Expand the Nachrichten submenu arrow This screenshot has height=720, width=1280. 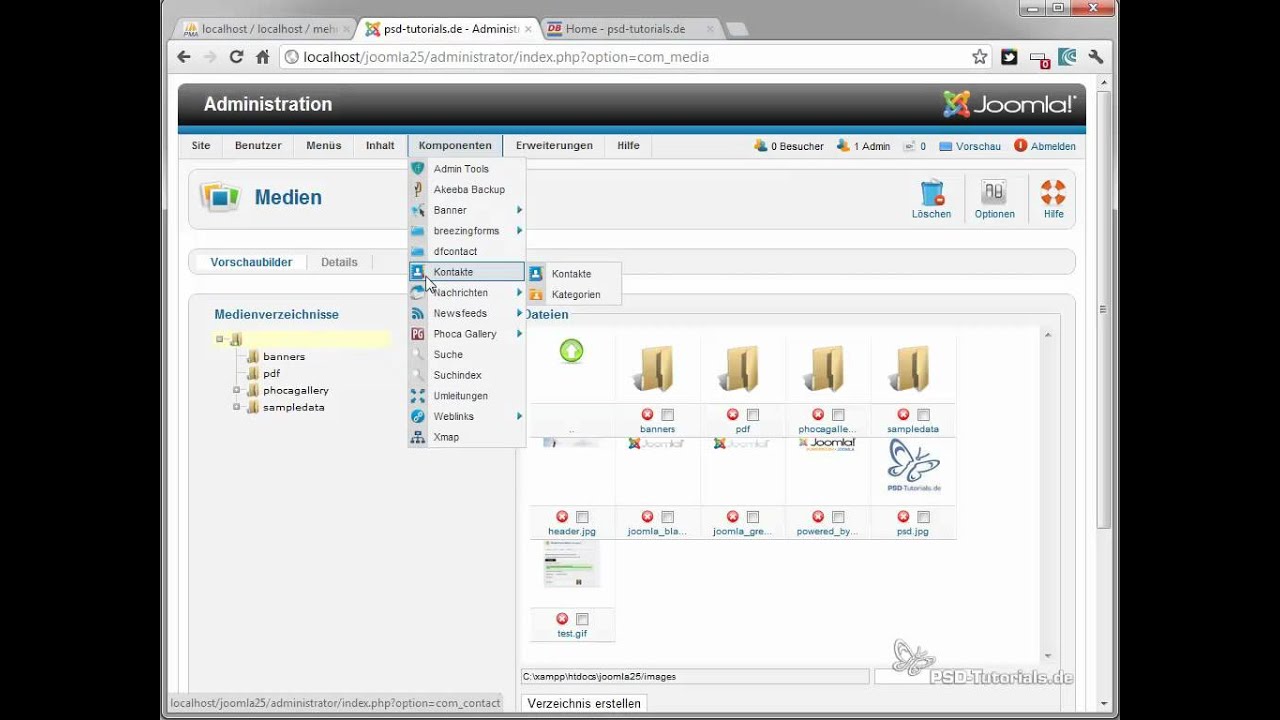tap(519, 293)
